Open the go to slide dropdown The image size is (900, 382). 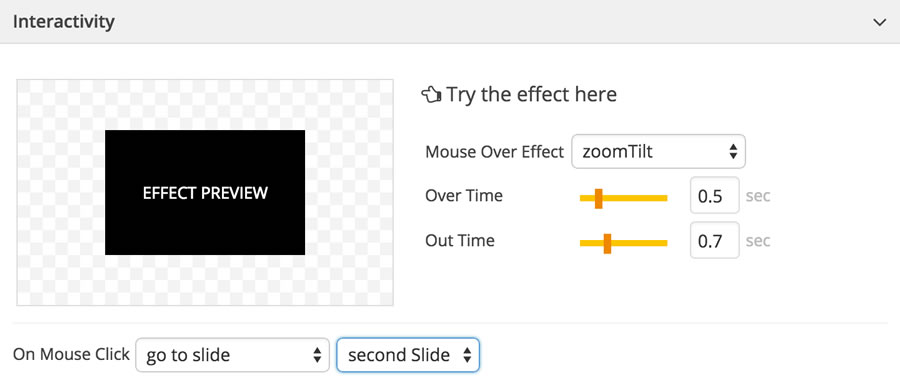(x=232, y=355)
